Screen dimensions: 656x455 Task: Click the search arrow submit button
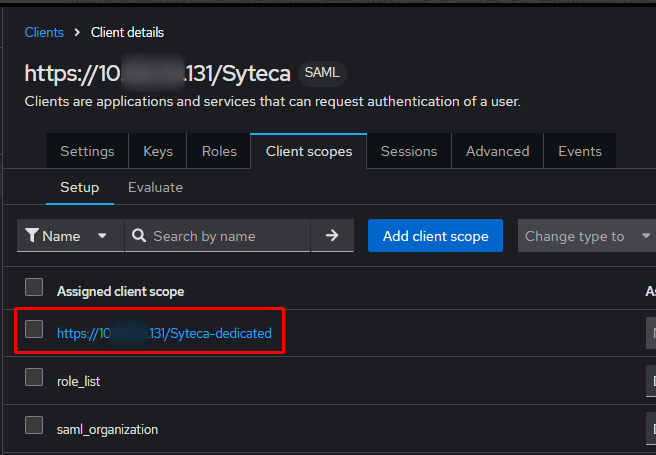332,236
